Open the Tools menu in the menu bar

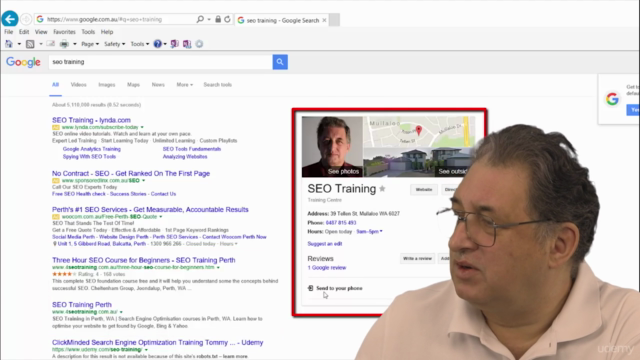88,32
